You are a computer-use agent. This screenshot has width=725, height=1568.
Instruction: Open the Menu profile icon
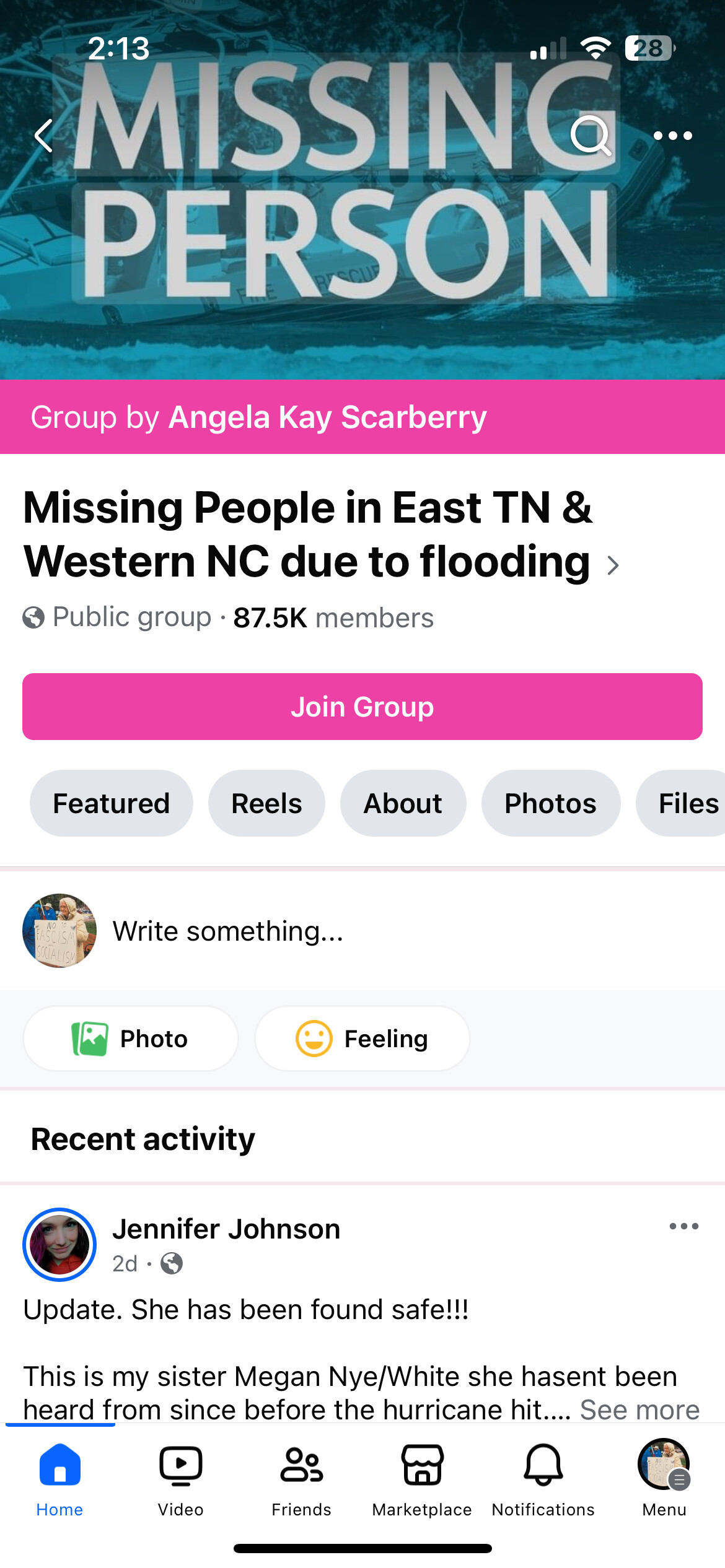coord(664,1478)
